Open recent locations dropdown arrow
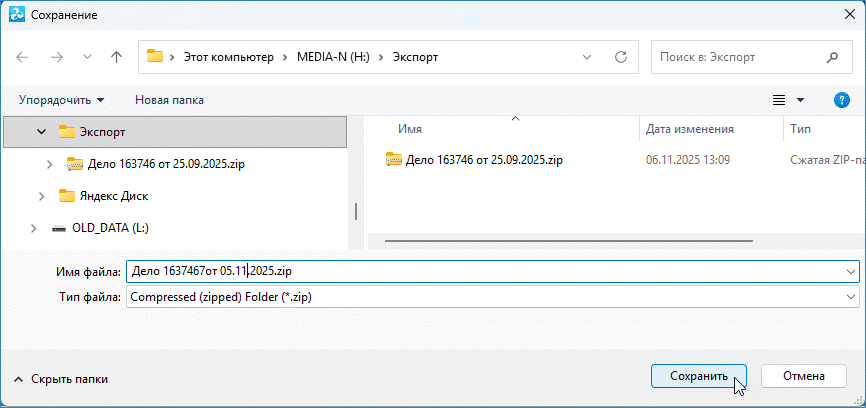This screenshot has height=408, width=866. [x=87, y=57]
